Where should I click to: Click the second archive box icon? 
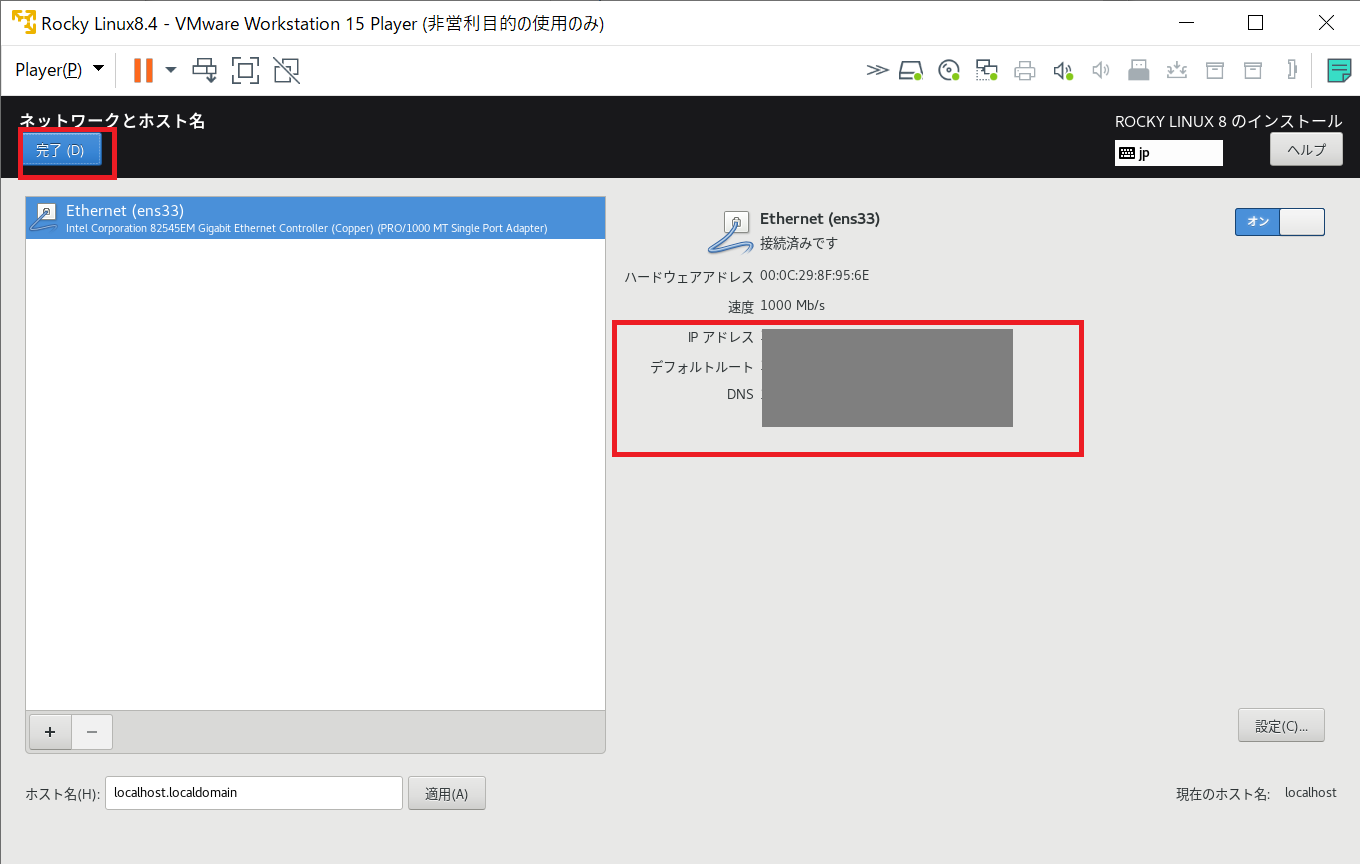[1253, 70]
